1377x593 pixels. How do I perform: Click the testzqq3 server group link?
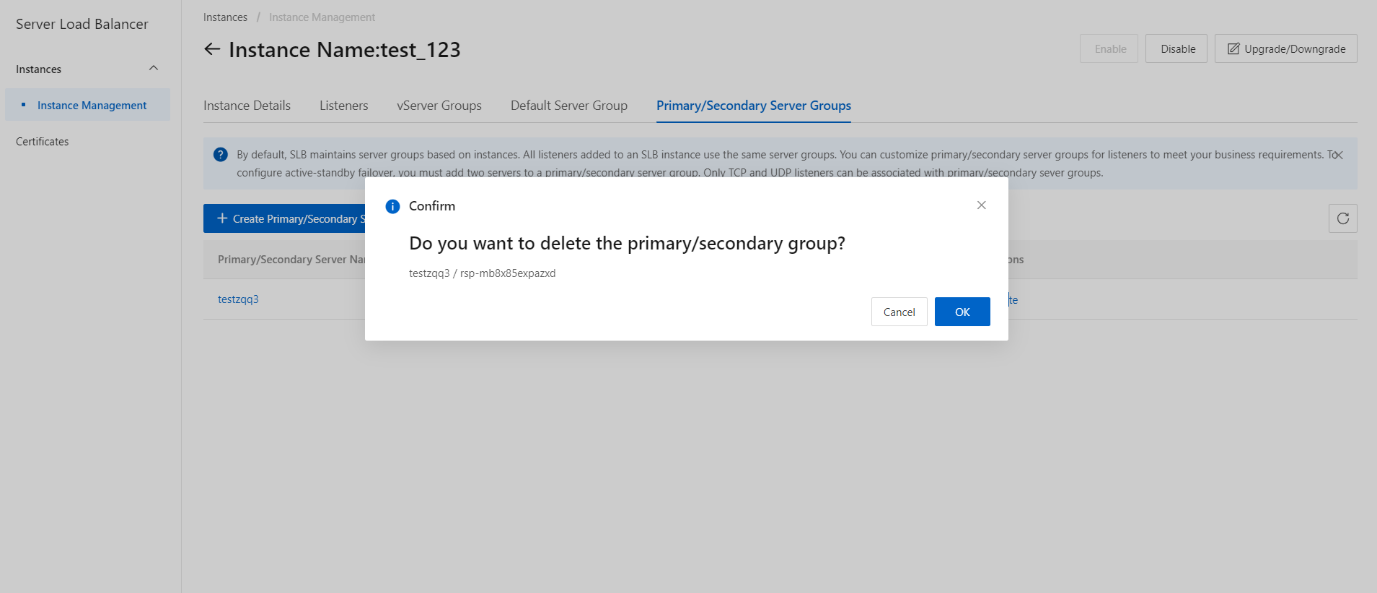(238, 299)
